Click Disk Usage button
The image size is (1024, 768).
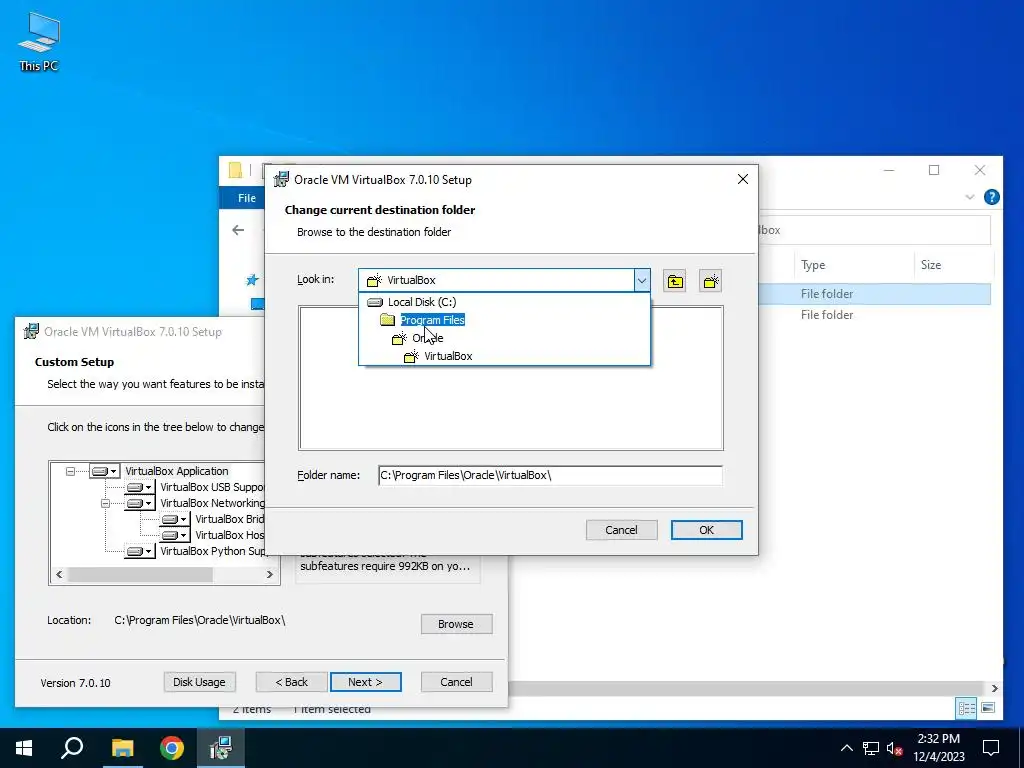pos(199,682)
